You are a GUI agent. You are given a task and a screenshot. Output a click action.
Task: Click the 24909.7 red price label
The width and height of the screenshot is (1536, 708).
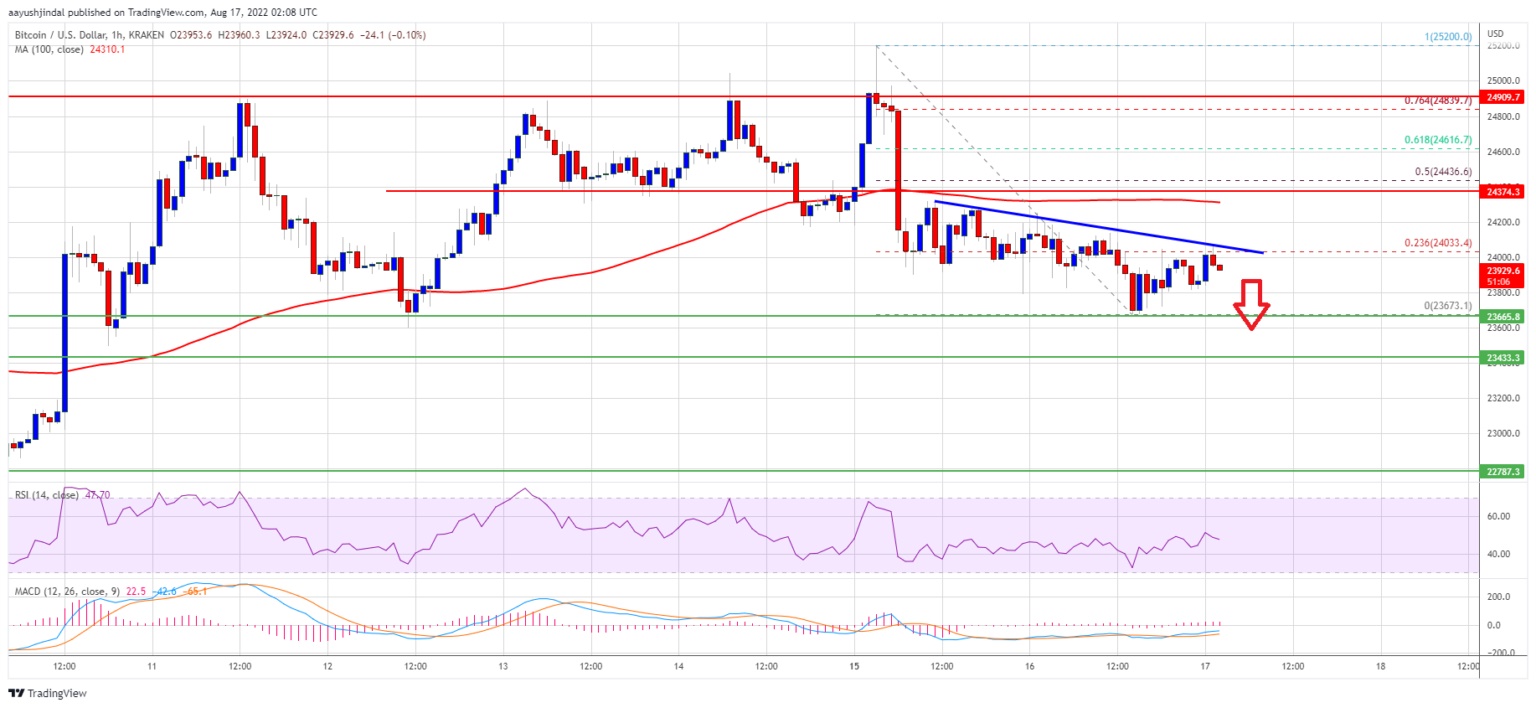[x=1504, y=97]
